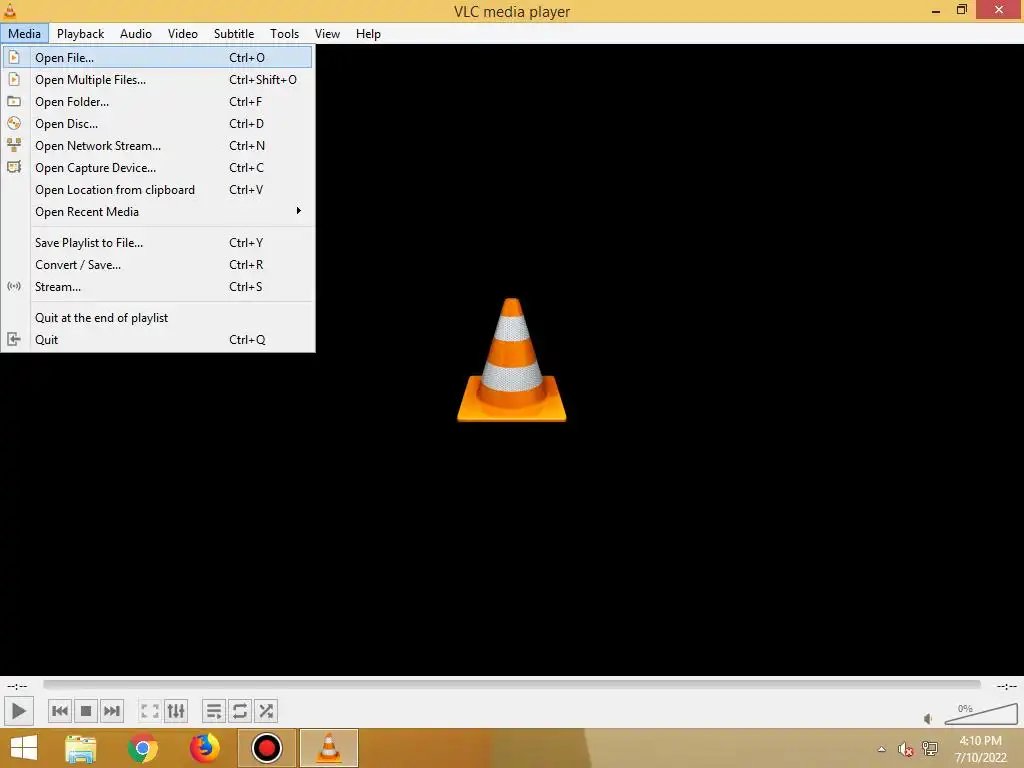Choose Stream... menu entry
The width and height of the screenshot is (1024, 768).
[157, 286]
